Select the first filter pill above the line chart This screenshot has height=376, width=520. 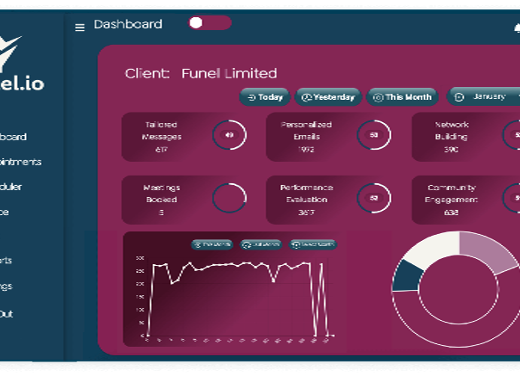(x=212, y=245)
